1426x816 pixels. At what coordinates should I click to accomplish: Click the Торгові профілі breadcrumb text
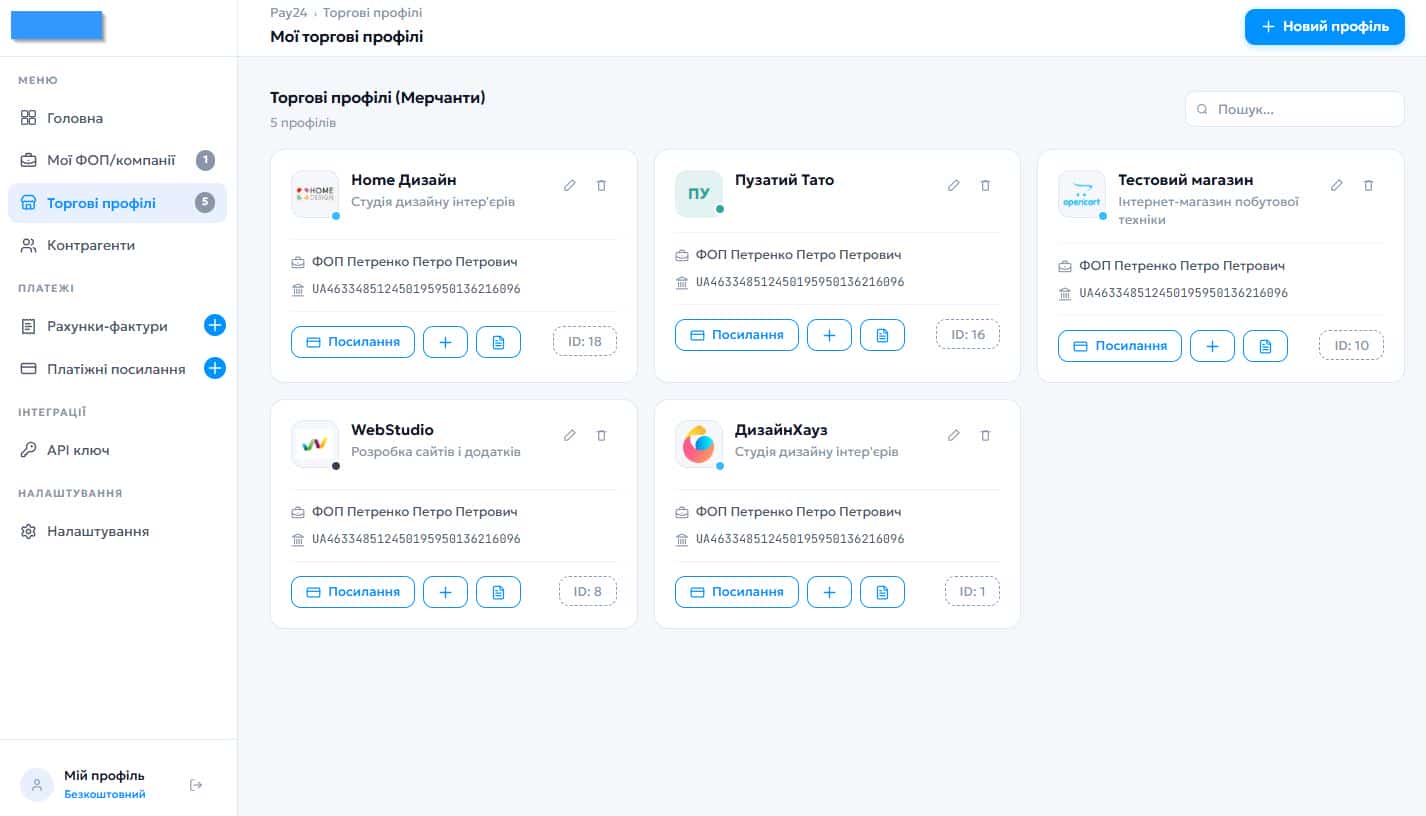(x=372, y=13)
